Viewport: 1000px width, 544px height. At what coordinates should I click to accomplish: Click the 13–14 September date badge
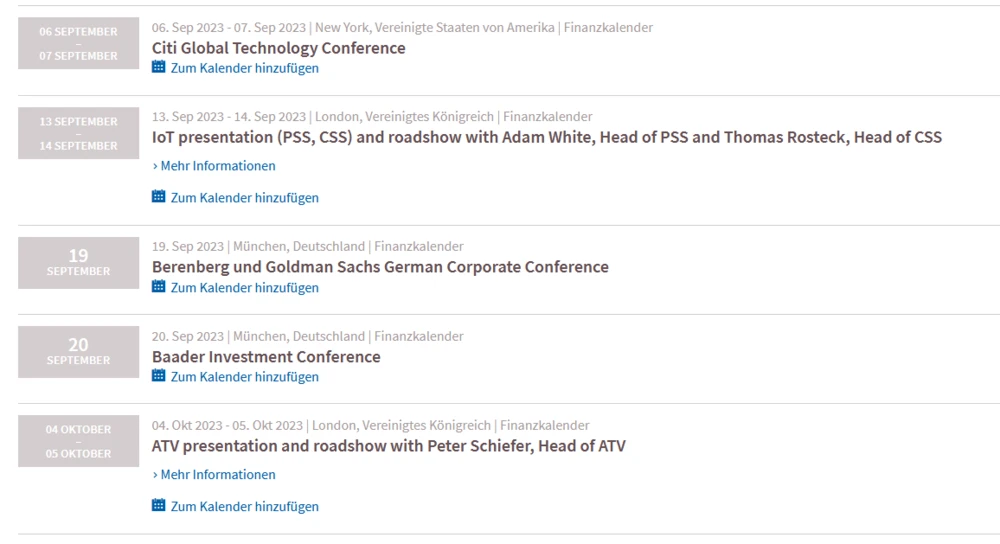pyautogui.click(x=78, y=134)
